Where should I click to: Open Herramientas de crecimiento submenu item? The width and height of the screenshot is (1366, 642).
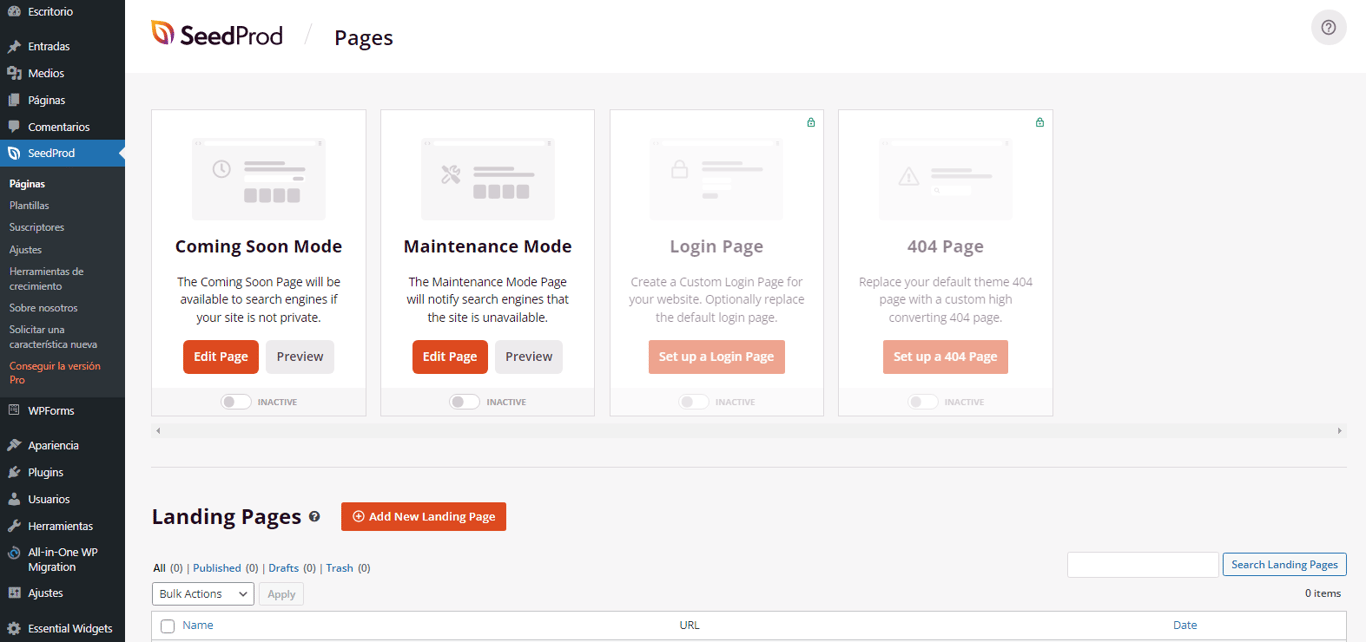[x=47, y=279]
